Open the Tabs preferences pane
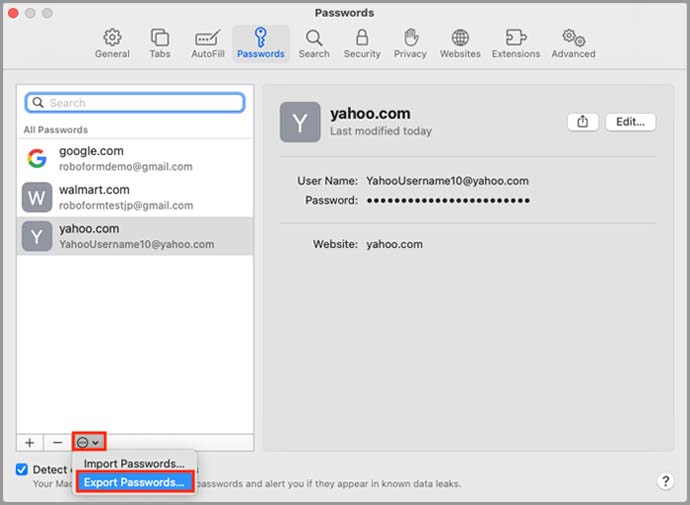Image resolution: width=690 pixels, height=505 pixels. [160, 44]
